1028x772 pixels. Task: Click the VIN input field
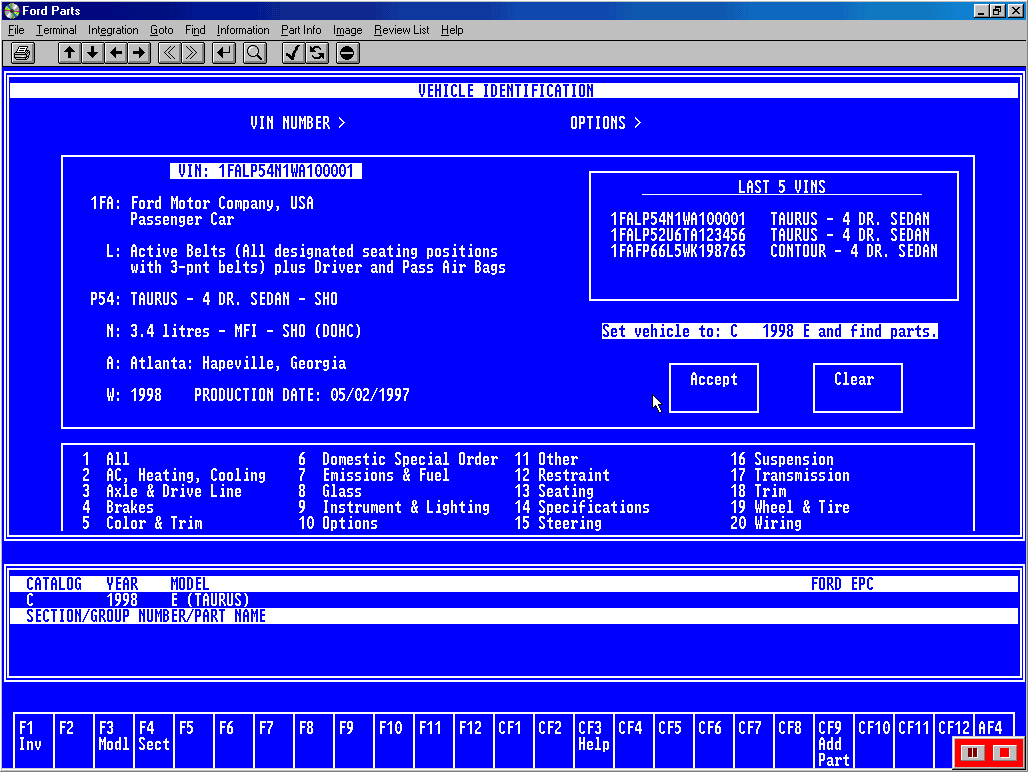coord(266,171)
